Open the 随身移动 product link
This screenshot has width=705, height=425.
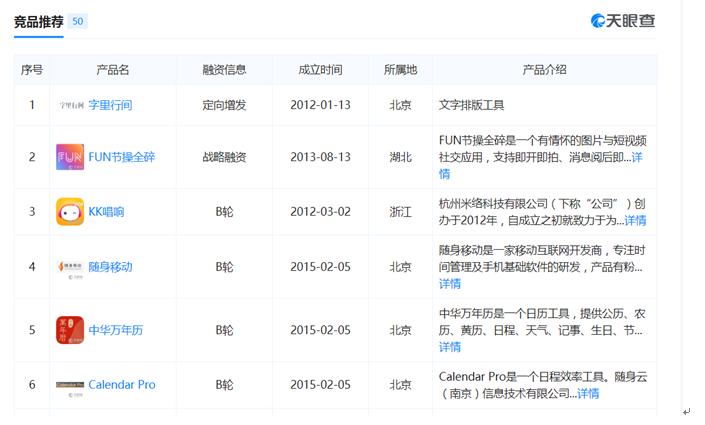tap(110, 267)
